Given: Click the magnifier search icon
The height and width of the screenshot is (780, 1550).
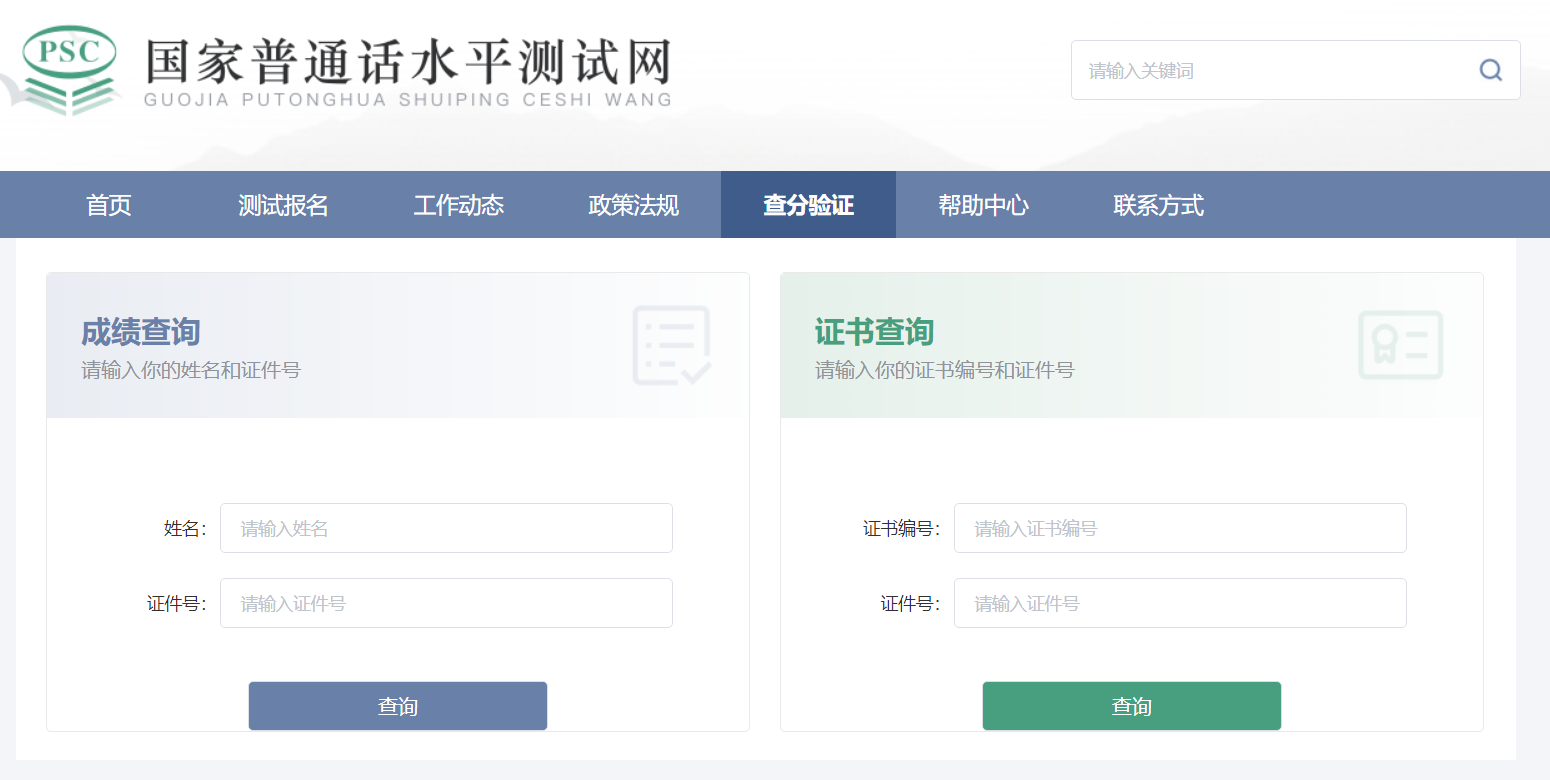Looking at the screenshot, I should click(x=1490, y=70).
